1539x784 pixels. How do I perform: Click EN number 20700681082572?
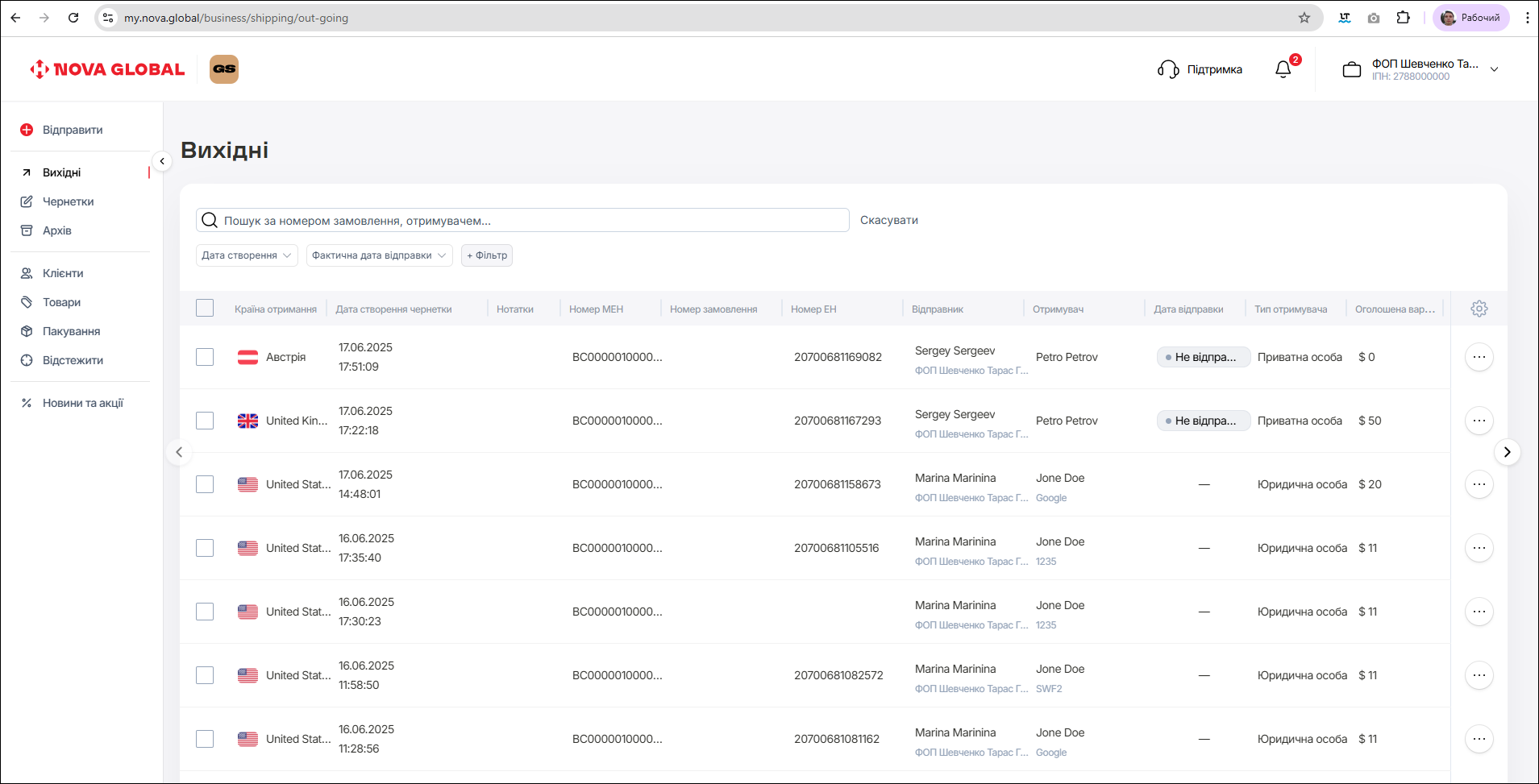838,675
